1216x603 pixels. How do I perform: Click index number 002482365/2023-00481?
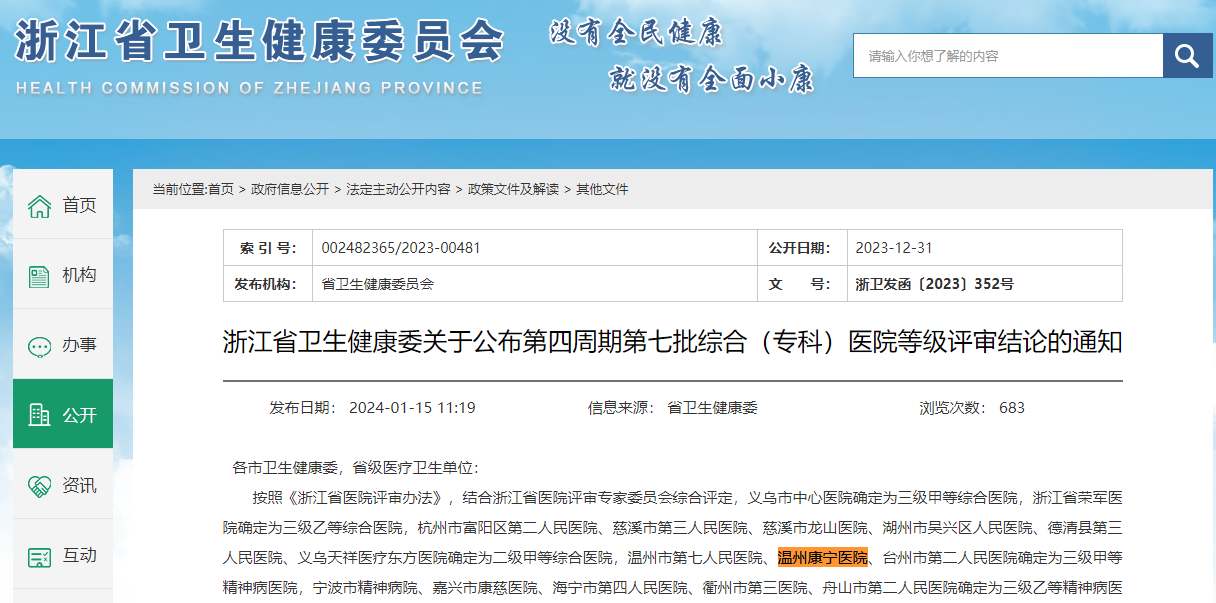(401, 248)
